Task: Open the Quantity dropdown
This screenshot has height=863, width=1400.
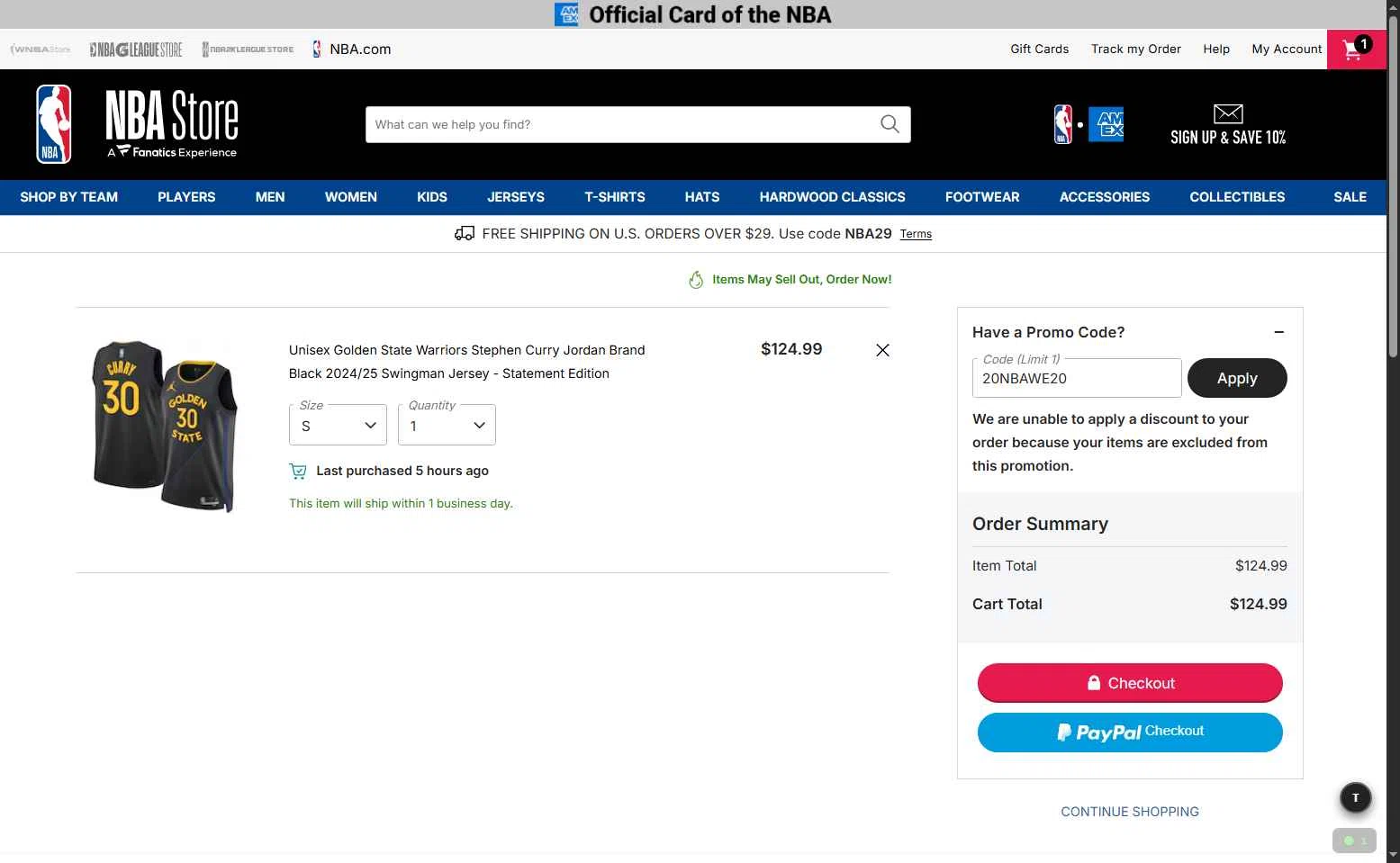Action: [447, 425]
